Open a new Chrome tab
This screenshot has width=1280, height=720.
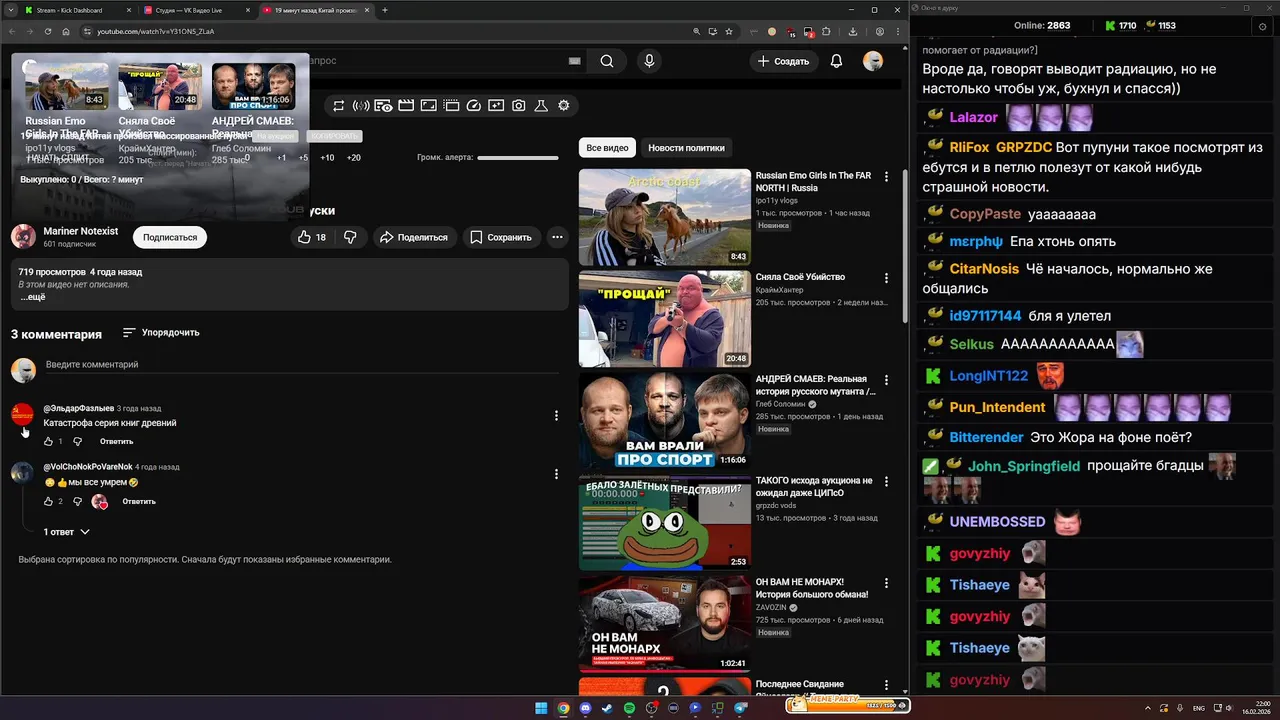click(x=385, y=10)
